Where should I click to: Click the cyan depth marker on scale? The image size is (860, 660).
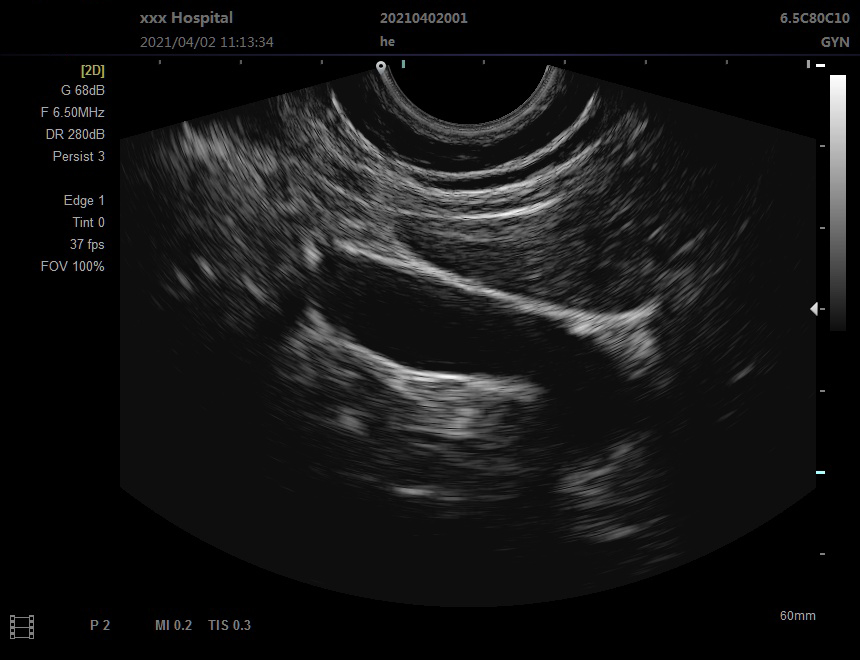tap(821, 472)
